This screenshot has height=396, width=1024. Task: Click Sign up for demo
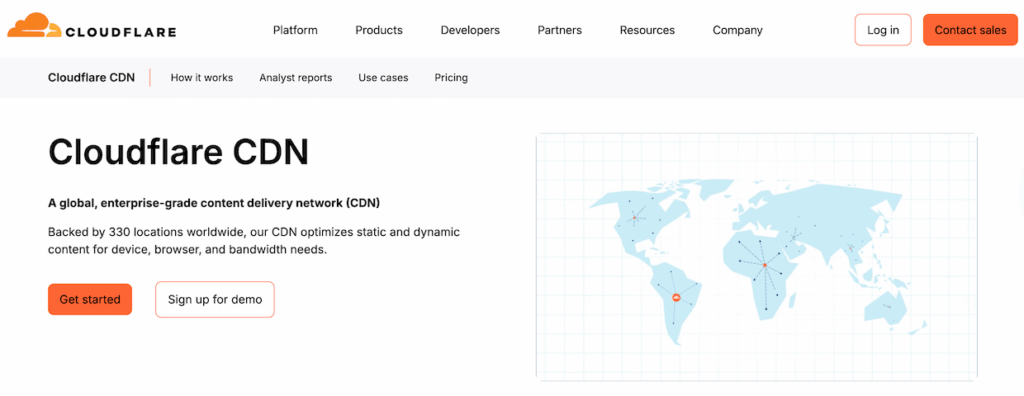[x=215, y=300]
